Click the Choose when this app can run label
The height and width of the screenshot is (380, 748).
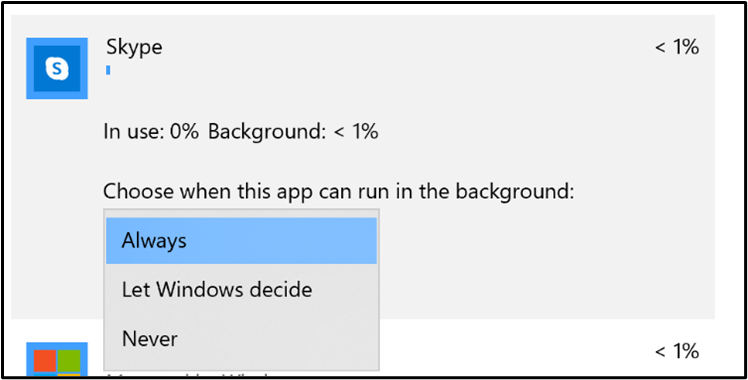point(338,192)
